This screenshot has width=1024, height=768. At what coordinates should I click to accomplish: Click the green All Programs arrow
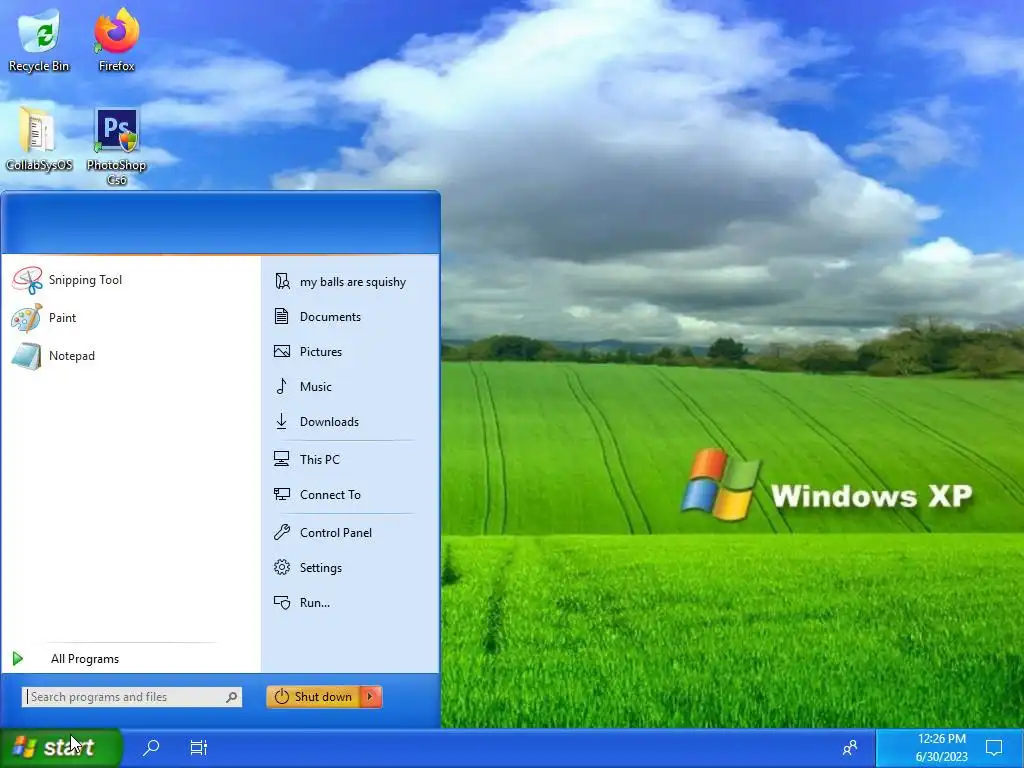click(x=18, y=659)
